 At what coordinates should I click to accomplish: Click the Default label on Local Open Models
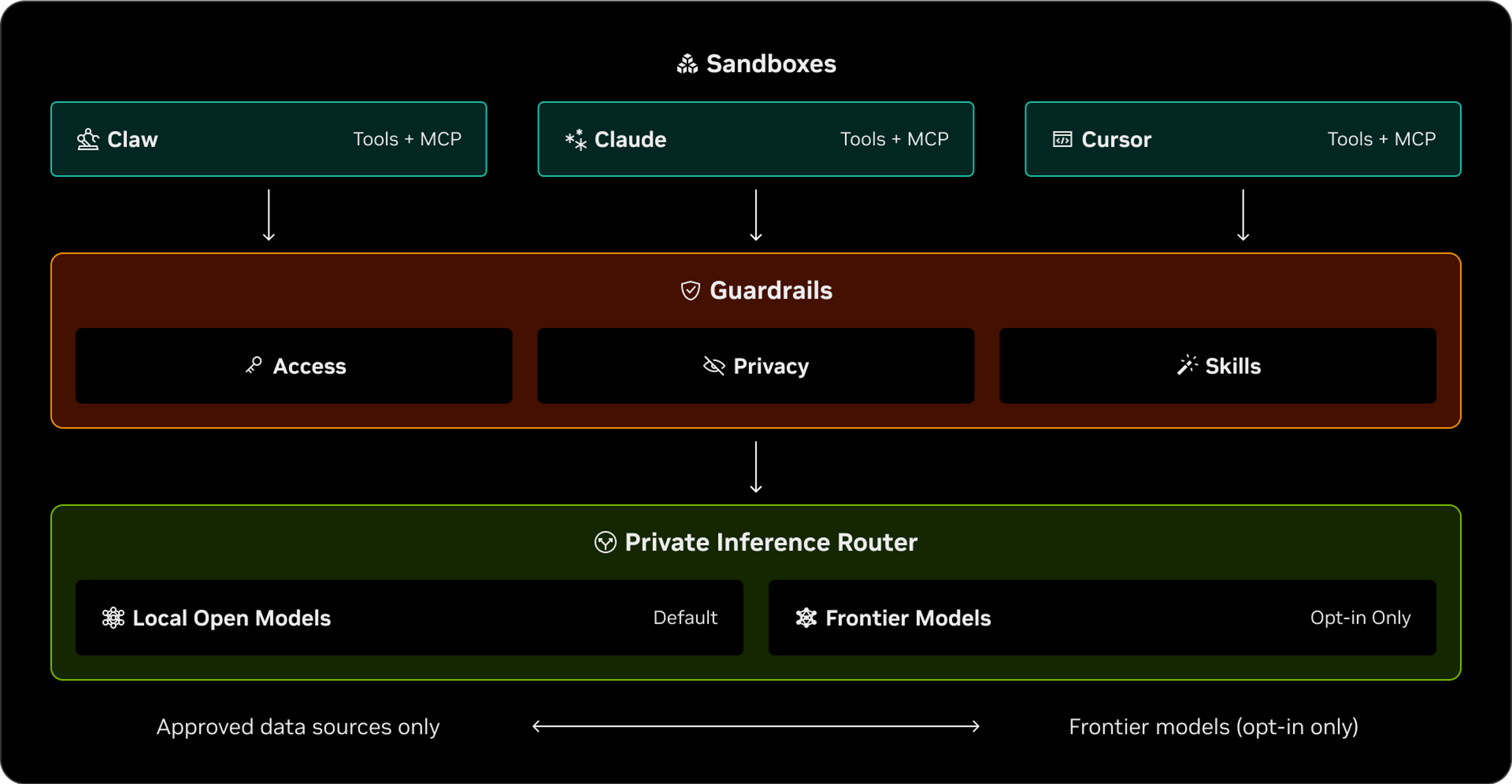(685, 618)
